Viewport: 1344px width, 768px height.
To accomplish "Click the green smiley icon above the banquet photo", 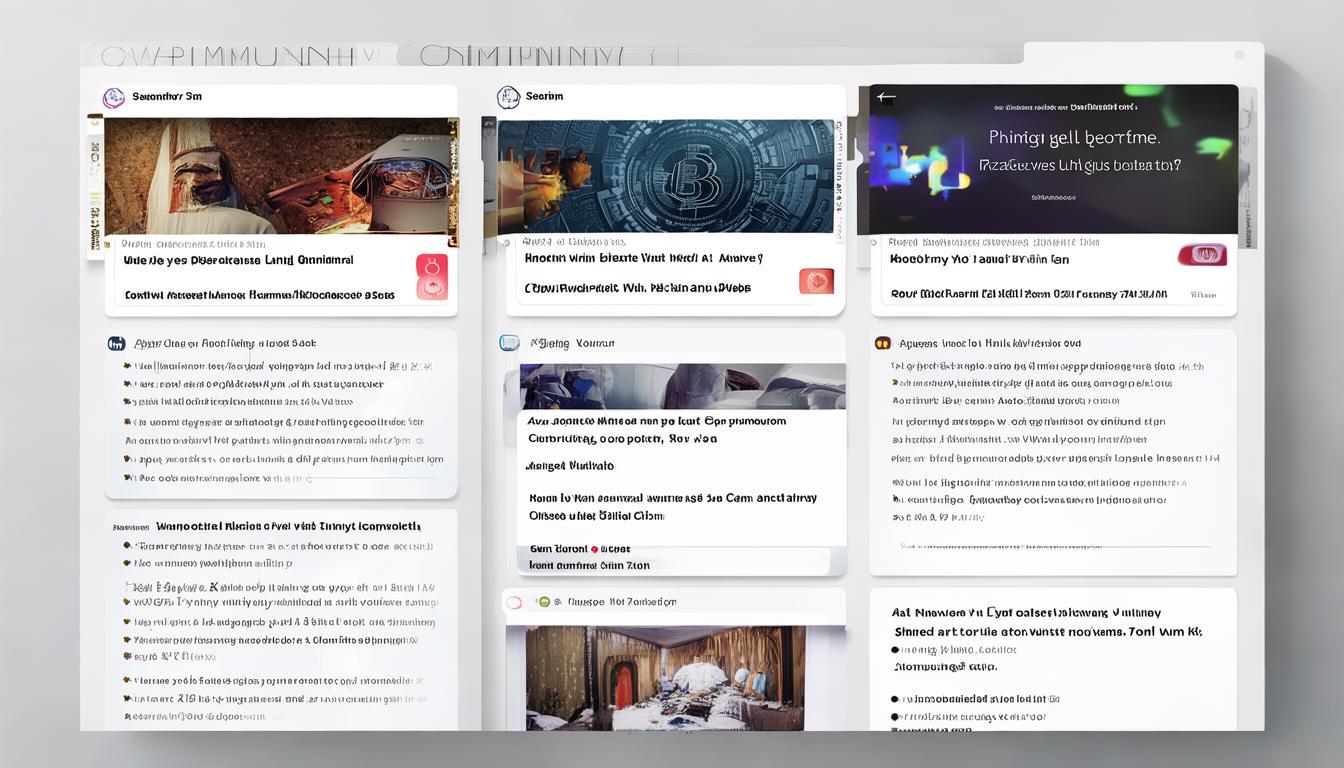I will 544,602.
